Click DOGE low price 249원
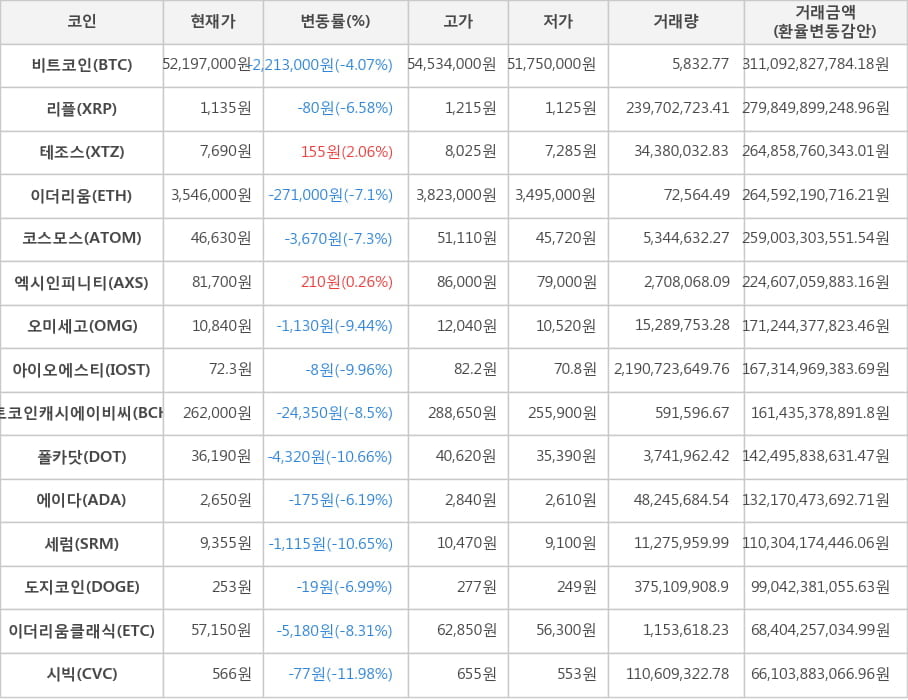The image size is (908, 700). 577,587
